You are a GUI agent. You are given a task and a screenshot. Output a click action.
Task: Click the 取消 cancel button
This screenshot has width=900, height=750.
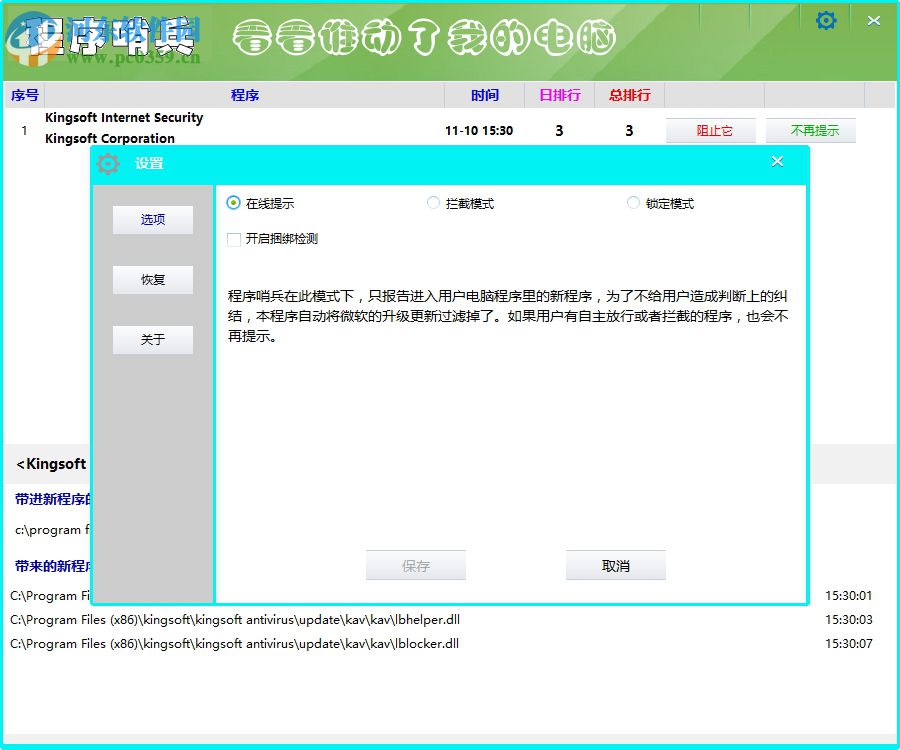(616, 565)
